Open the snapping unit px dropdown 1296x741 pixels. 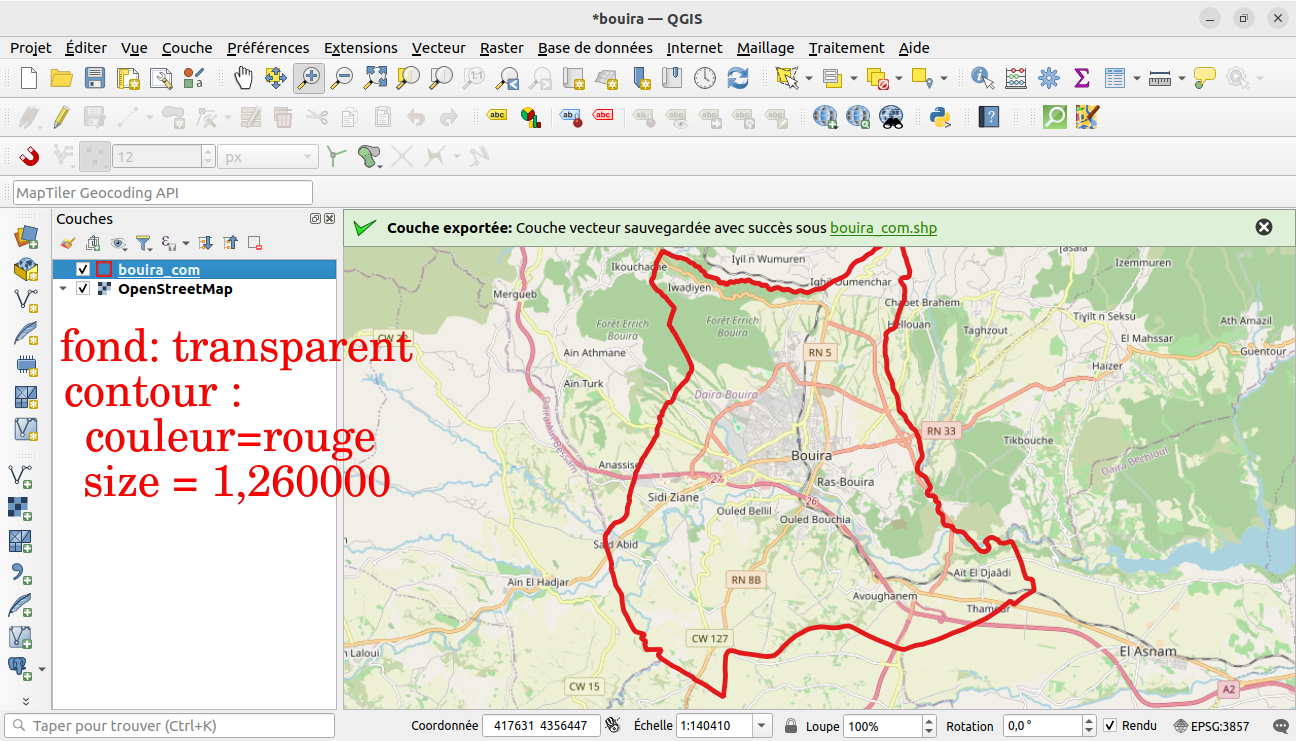tap(268, 156)
